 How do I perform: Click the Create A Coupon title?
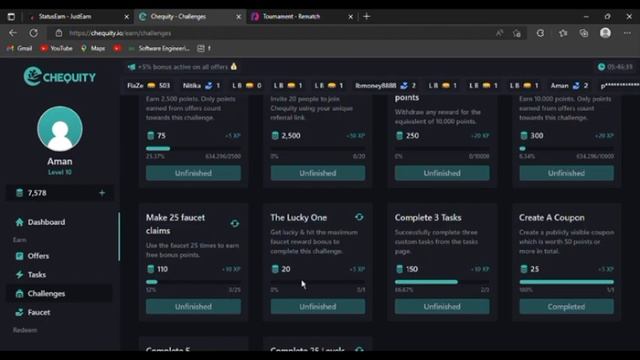[551, 218]
